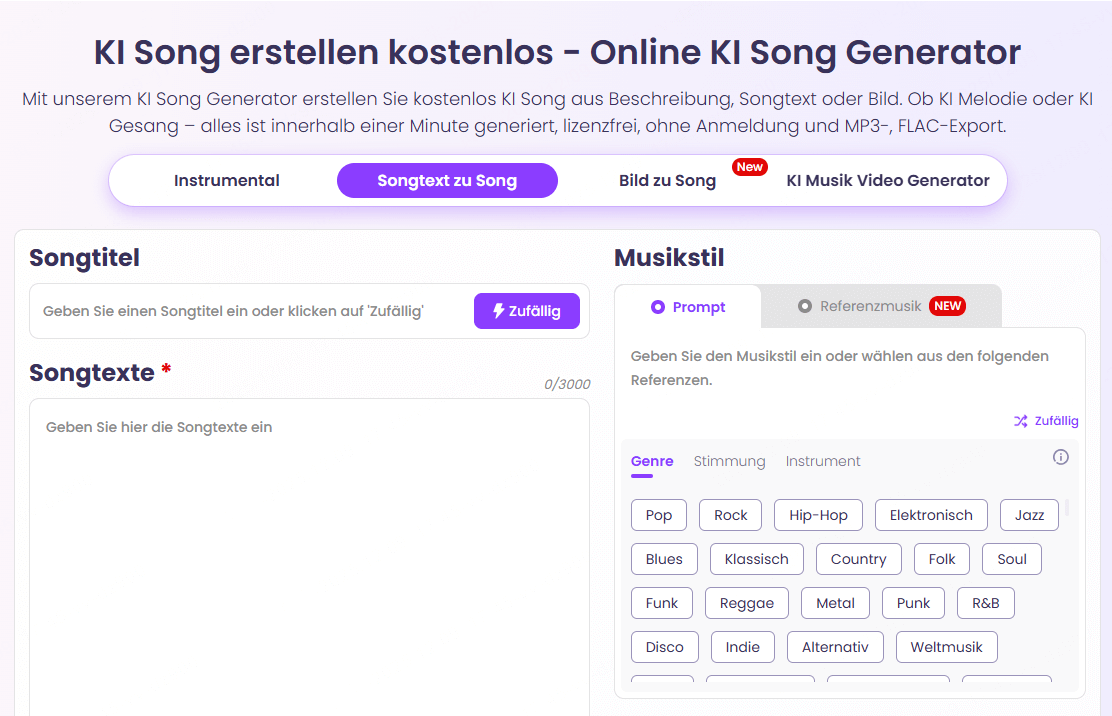Open the Instrument category

(822, 461)
